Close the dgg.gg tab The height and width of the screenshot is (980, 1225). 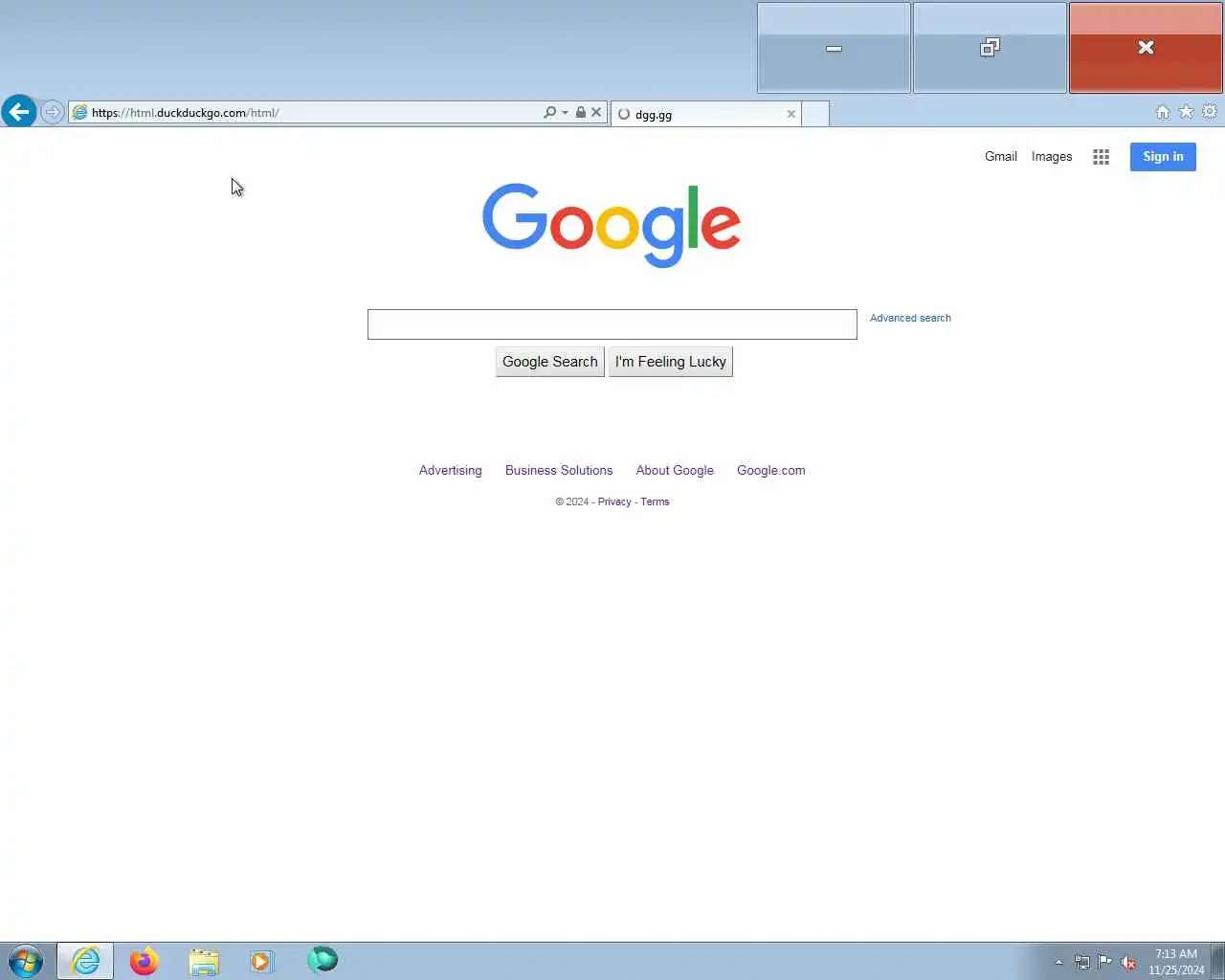pos(791,114)
